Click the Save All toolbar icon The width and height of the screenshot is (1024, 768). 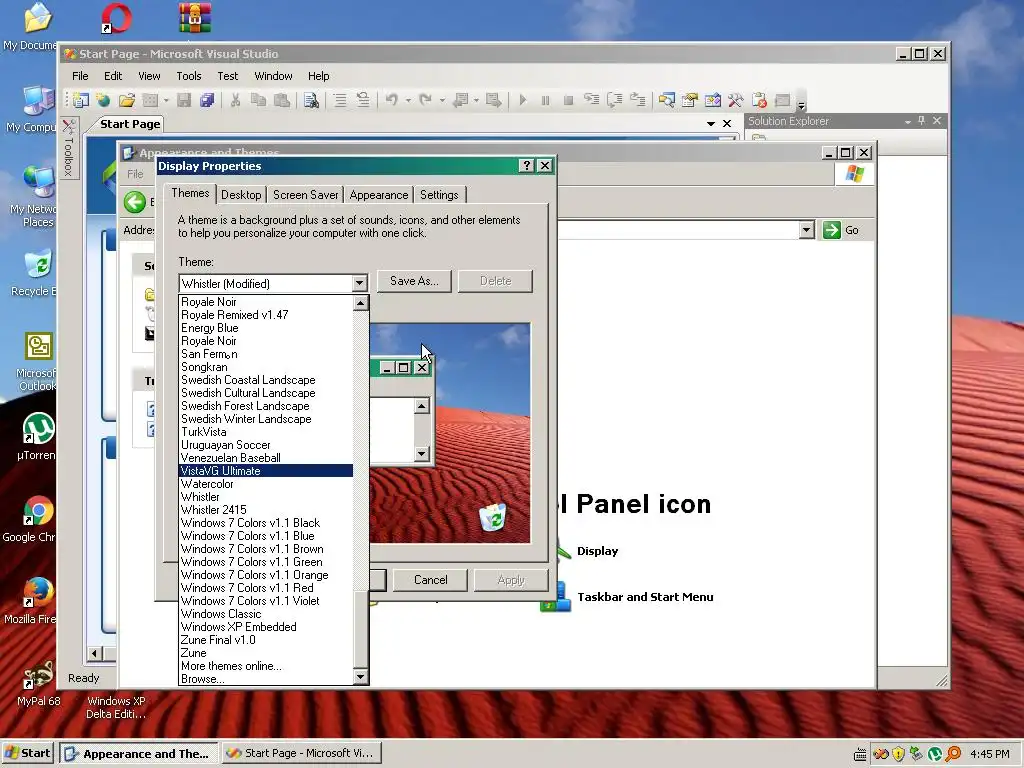coord(207,100)
